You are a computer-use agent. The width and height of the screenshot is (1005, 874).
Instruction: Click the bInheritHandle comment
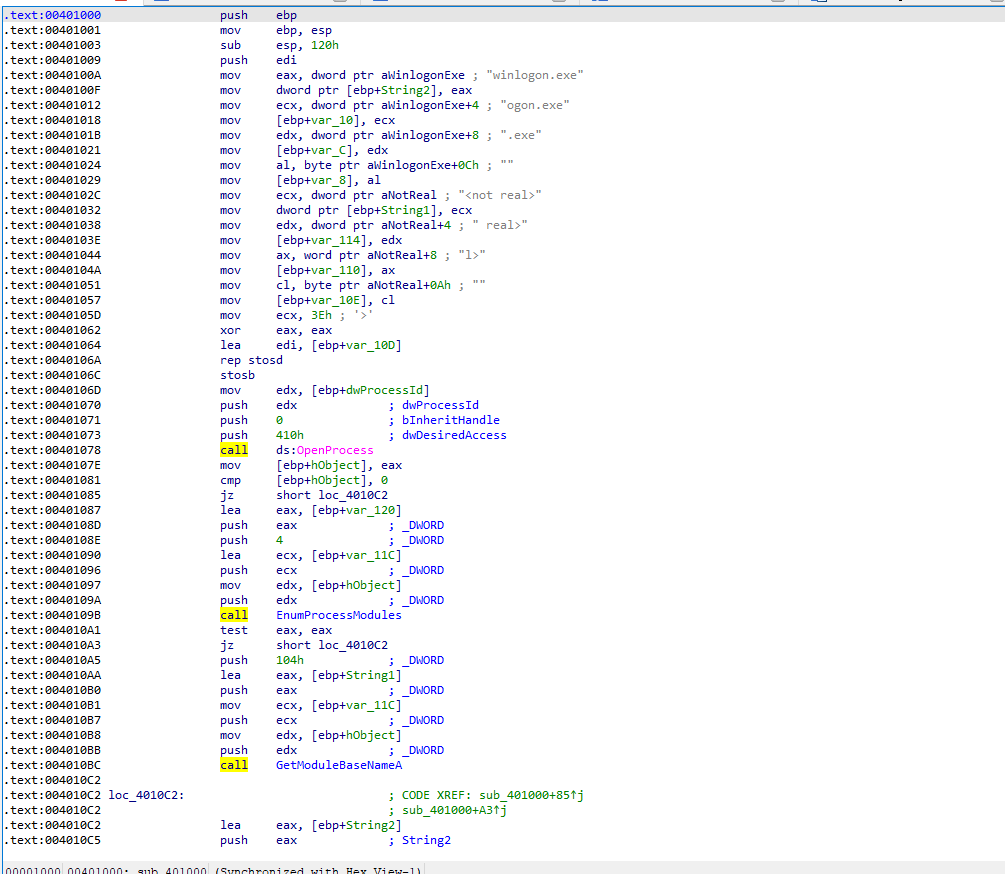pyautogui.click(x=451, y=420)
